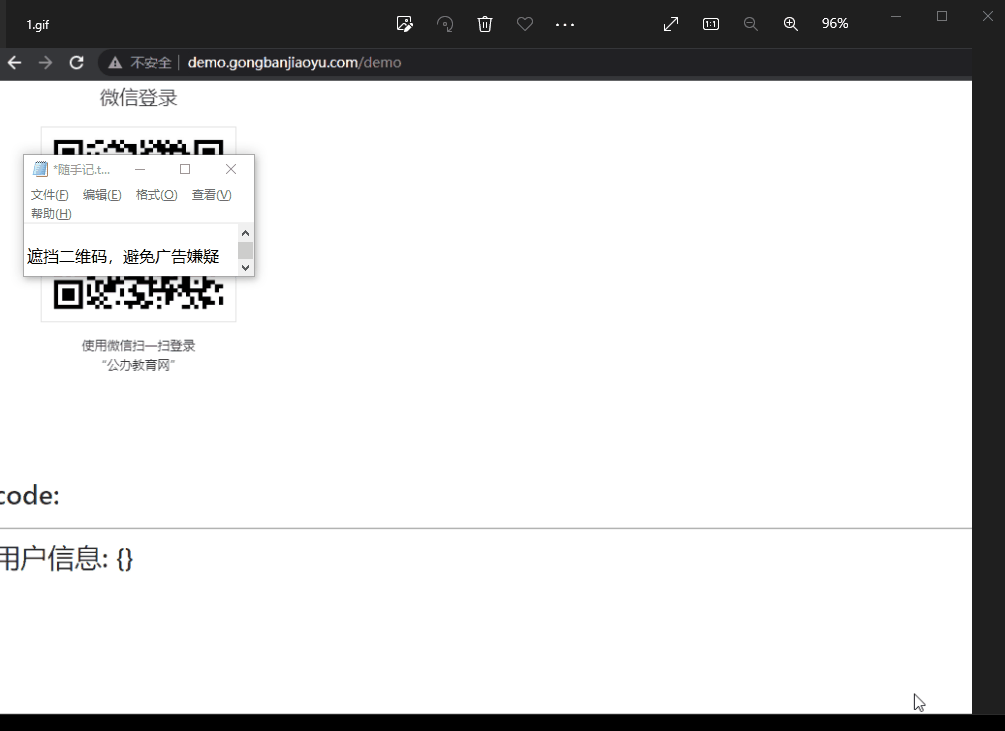Rotate the image
The image size is (1005, 731).
[445, 24]
